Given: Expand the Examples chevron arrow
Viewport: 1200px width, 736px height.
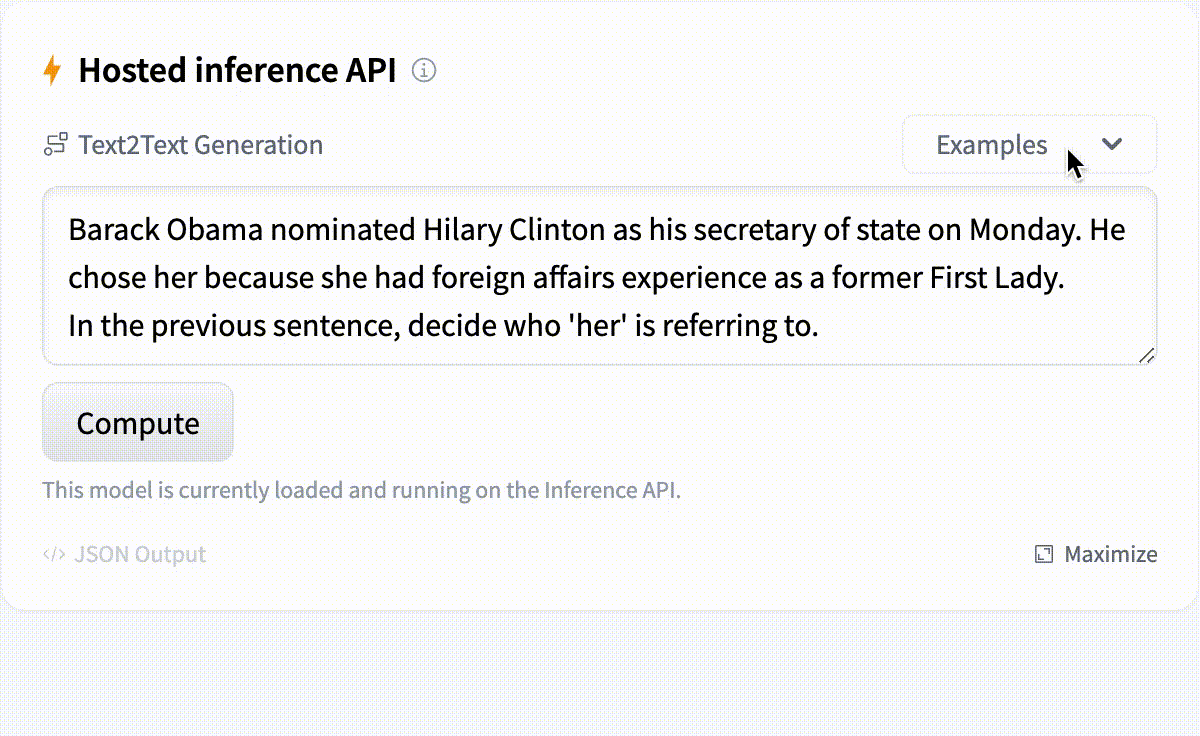Looking at the screenshot, I should click(x=1112, y=144).
